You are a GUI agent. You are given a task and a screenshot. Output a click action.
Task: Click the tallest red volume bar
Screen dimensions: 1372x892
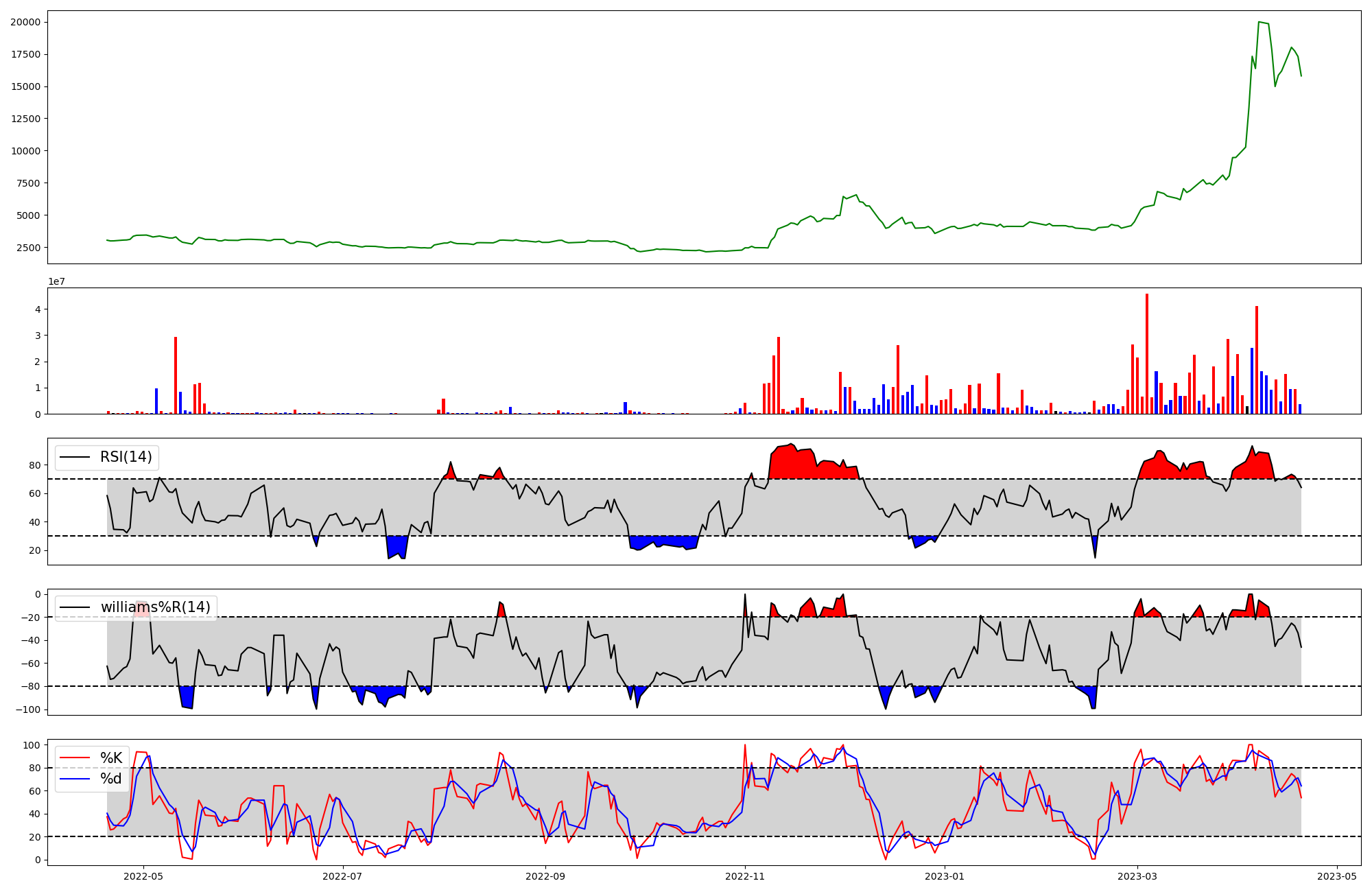point(1147,354)
